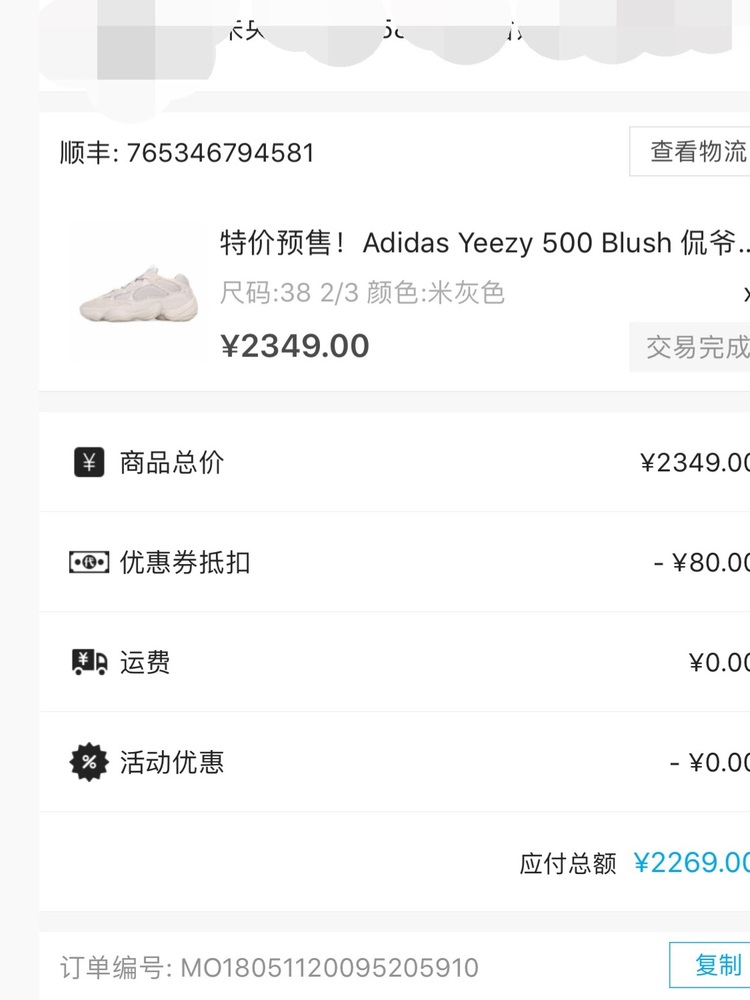Select the 顺丰 tracking number 765346794581
The height and width of the screenshot is (1000, 750).
pyautogui.click(x=221, y=152)
